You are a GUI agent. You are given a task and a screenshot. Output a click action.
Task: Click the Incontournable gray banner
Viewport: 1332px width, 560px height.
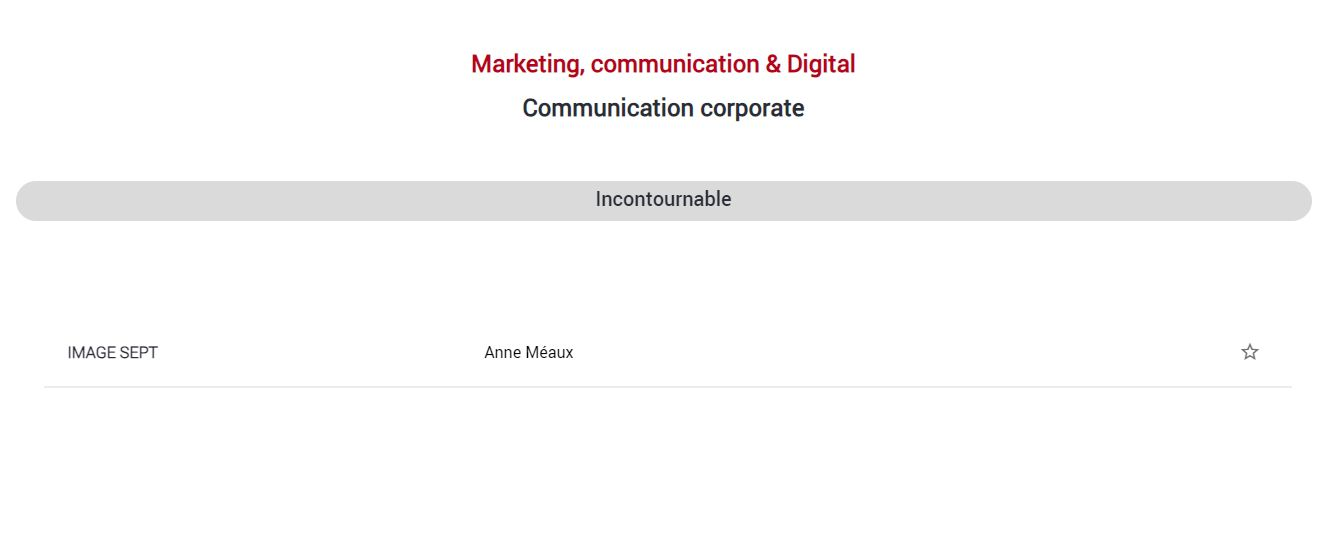point(664,201)
